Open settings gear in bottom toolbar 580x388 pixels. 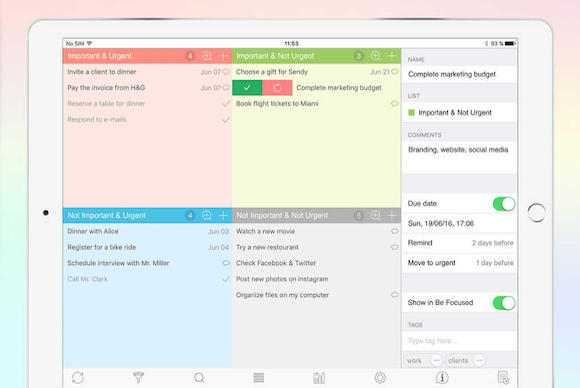pyautogui.click(x=380, y=378)
